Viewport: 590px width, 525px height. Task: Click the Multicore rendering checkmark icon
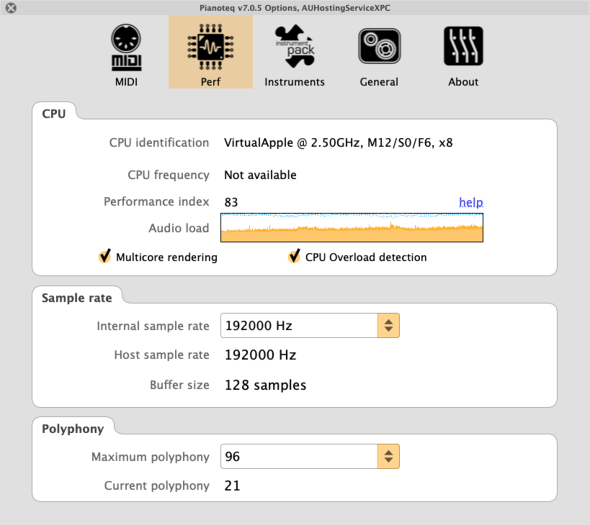point(105,256)
